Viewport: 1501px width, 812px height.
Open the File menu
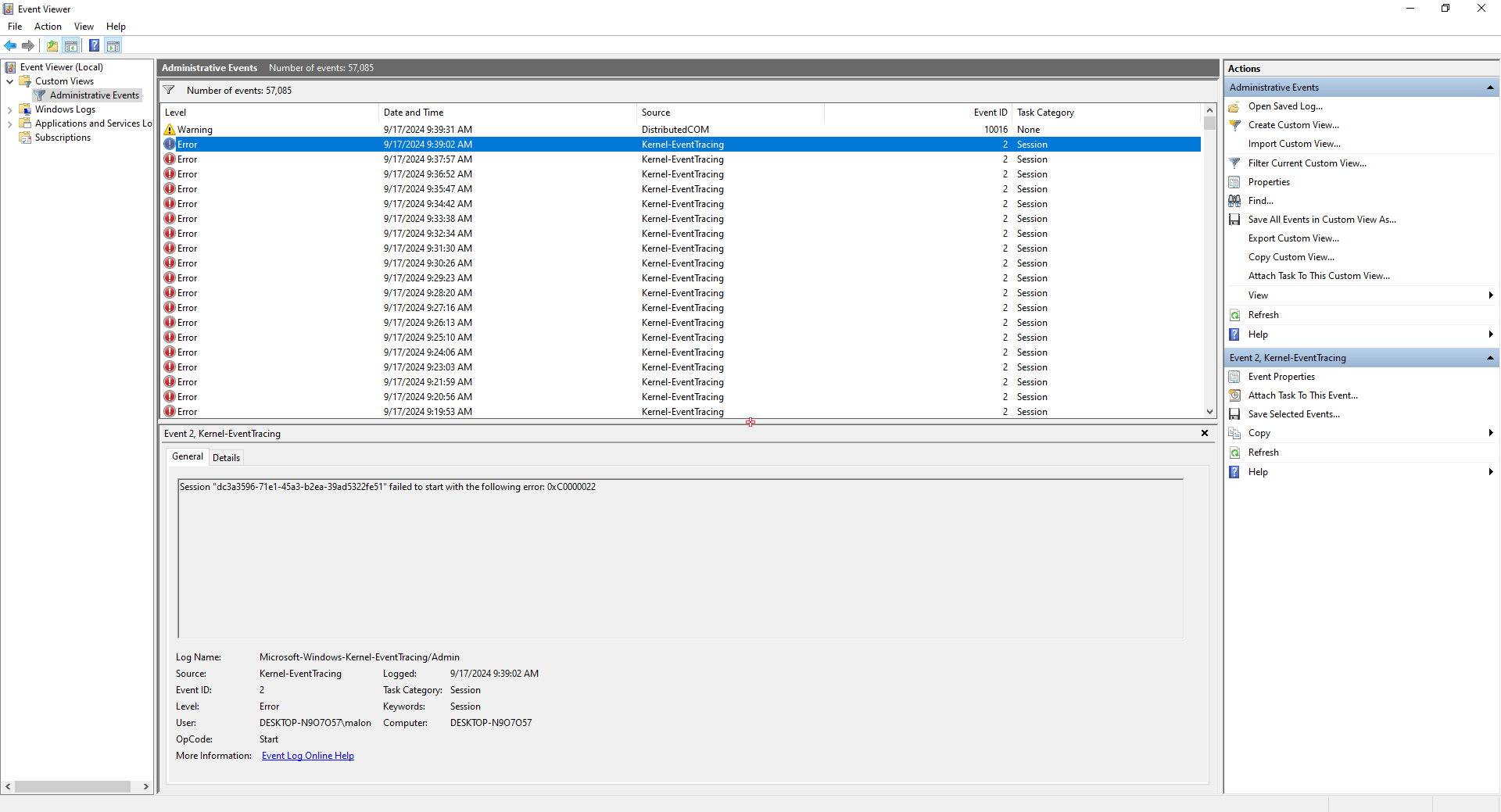click(15, 27)
